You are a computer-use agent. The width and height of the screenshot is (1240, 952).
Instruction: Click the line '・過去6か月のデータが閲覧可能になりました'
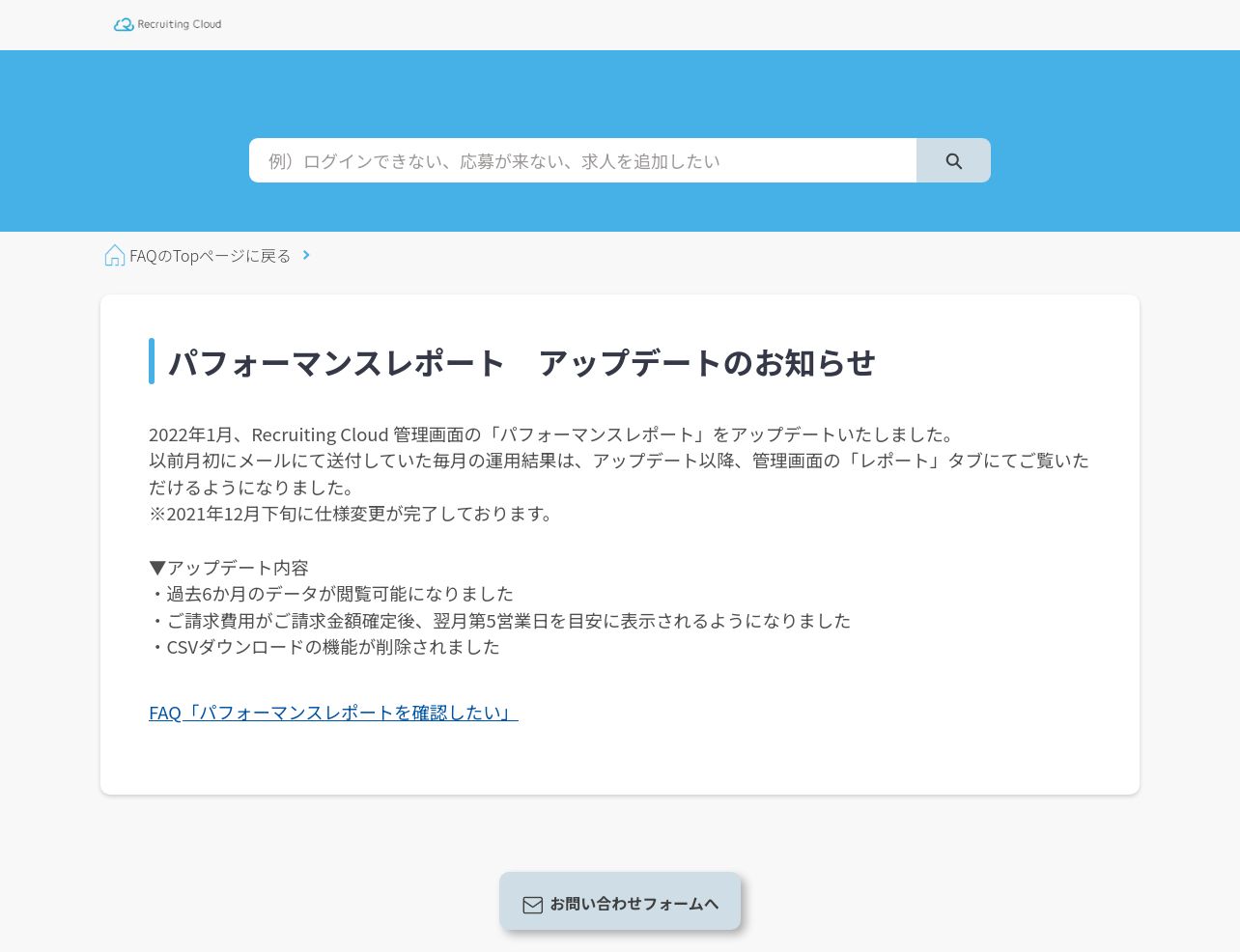pos(331,594)
